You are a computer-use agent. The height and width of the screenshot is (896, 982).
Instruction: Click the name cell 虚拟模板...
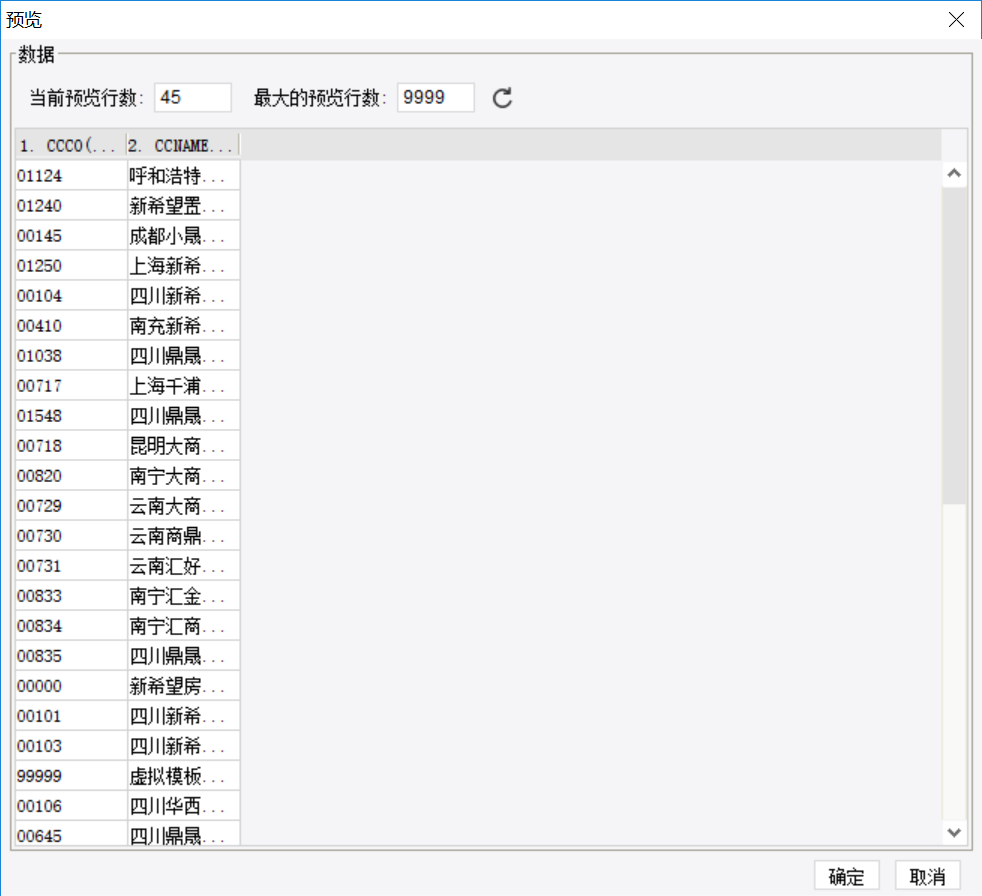pyautogui.click(x=183, y=776)
